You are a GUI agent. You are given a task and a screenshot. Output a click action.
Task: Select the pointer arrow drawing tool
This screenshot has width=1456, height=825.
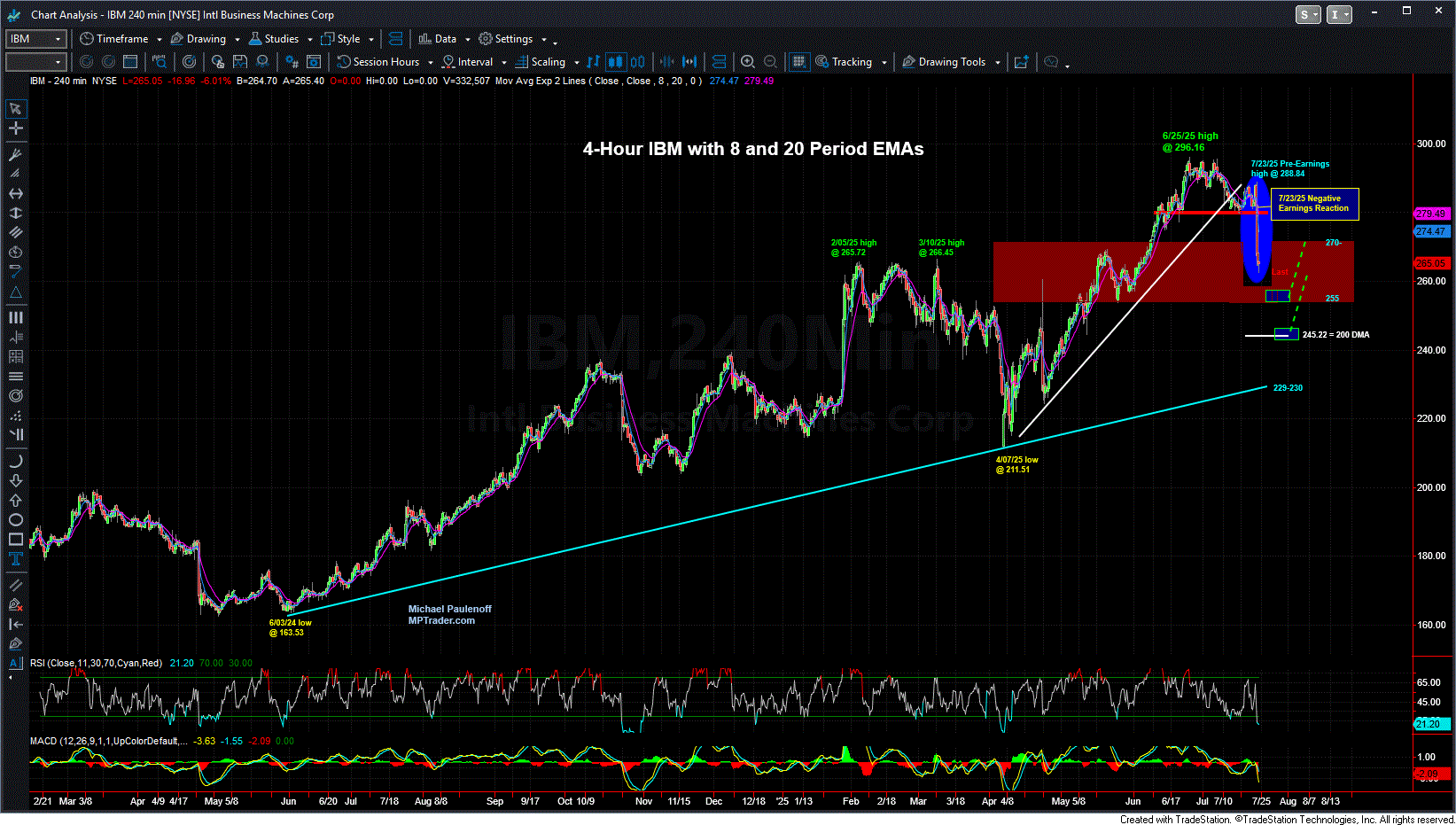tap(15, 108)
